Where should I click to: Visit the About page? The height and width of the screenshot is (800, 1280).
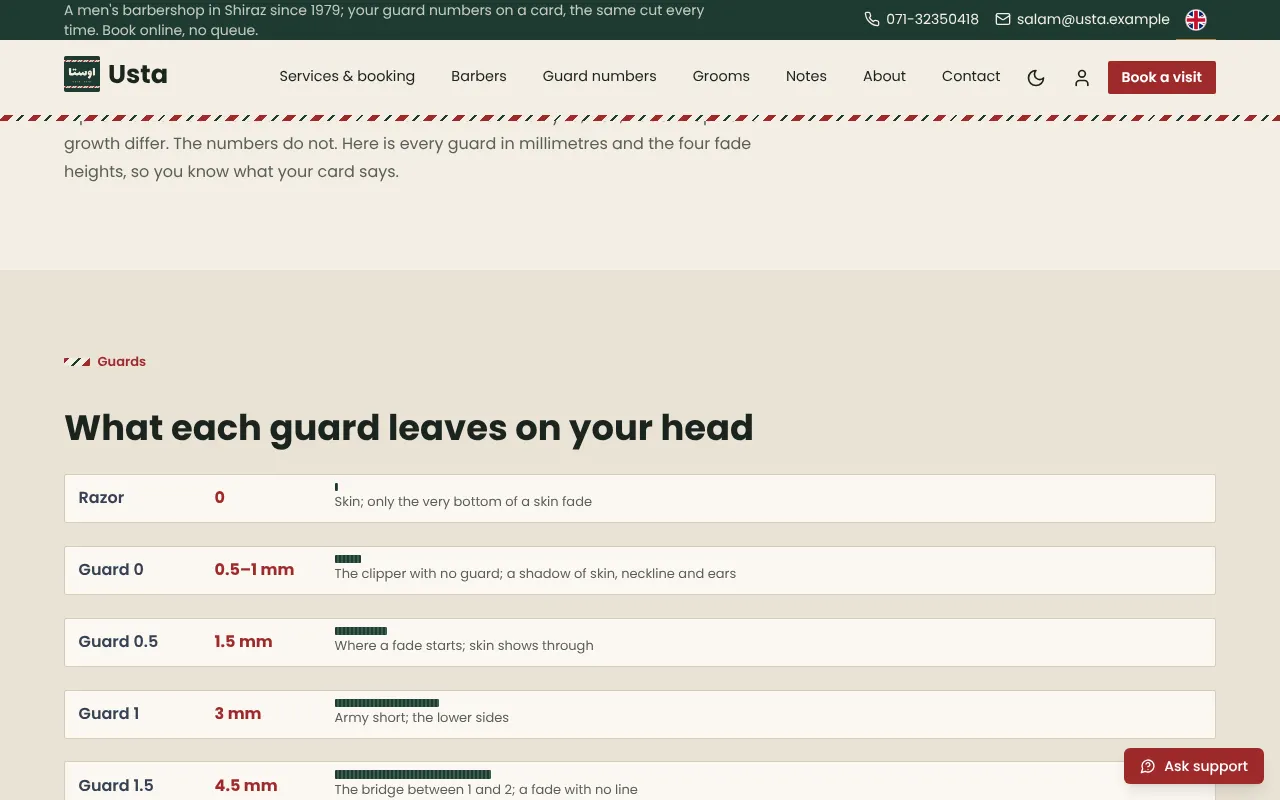pyautogui.click(x=884, y=76)
